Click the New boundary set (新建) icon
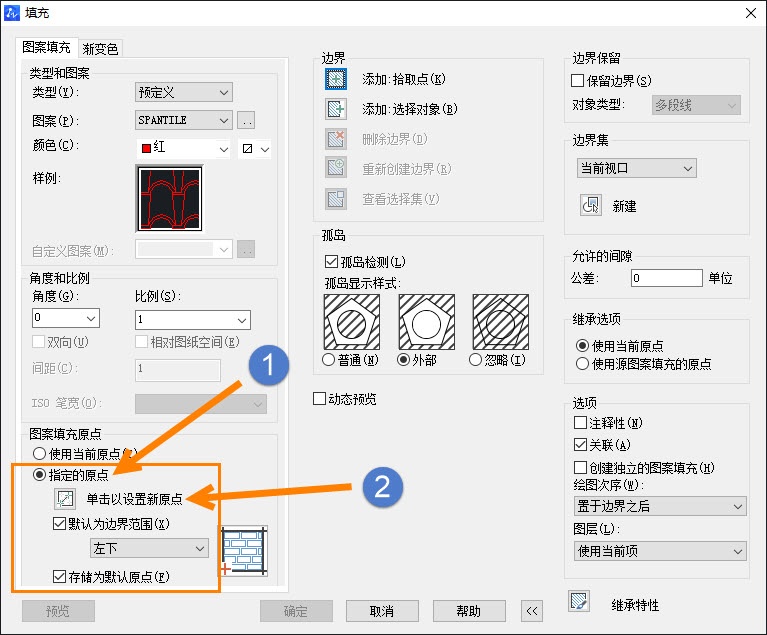Image resolution: width=767 pixels, height=635 pixels. point(591,205)
